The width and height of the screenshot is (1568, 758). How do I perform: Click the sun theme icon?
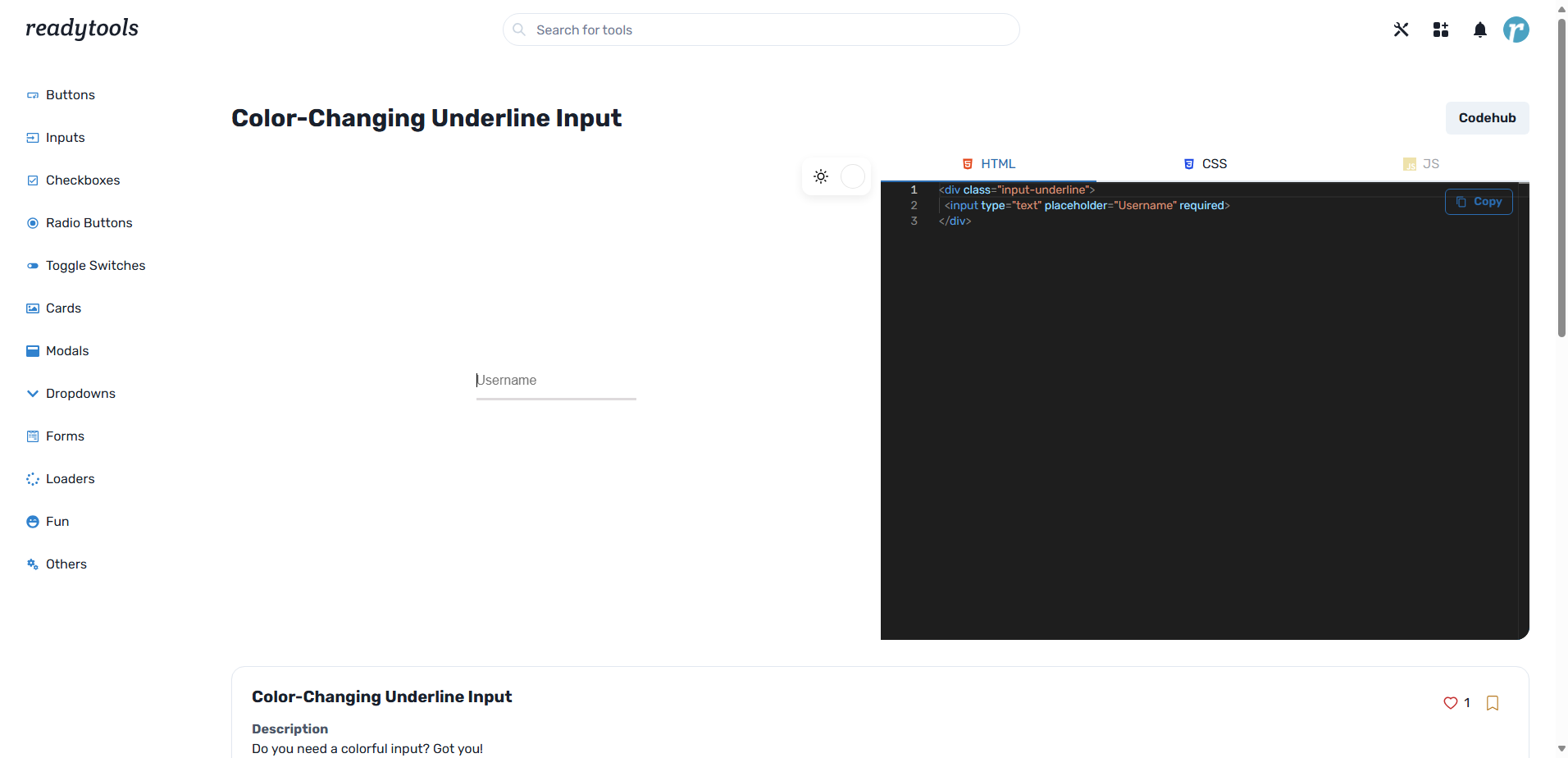[821, 176]
